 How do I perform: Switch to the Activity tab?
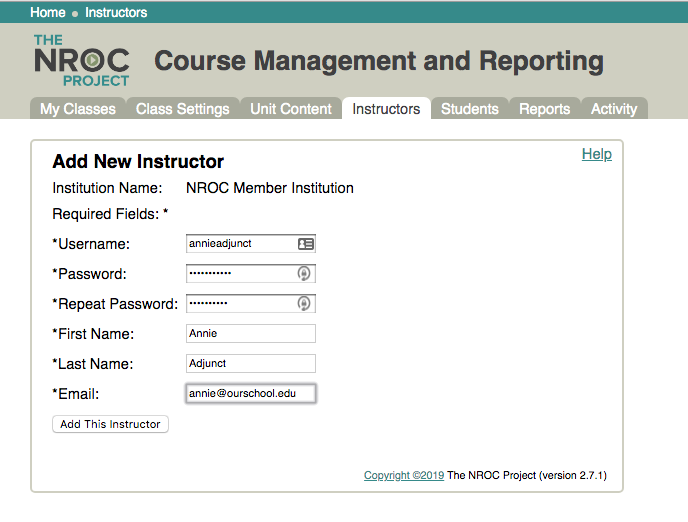coord(614,108)
